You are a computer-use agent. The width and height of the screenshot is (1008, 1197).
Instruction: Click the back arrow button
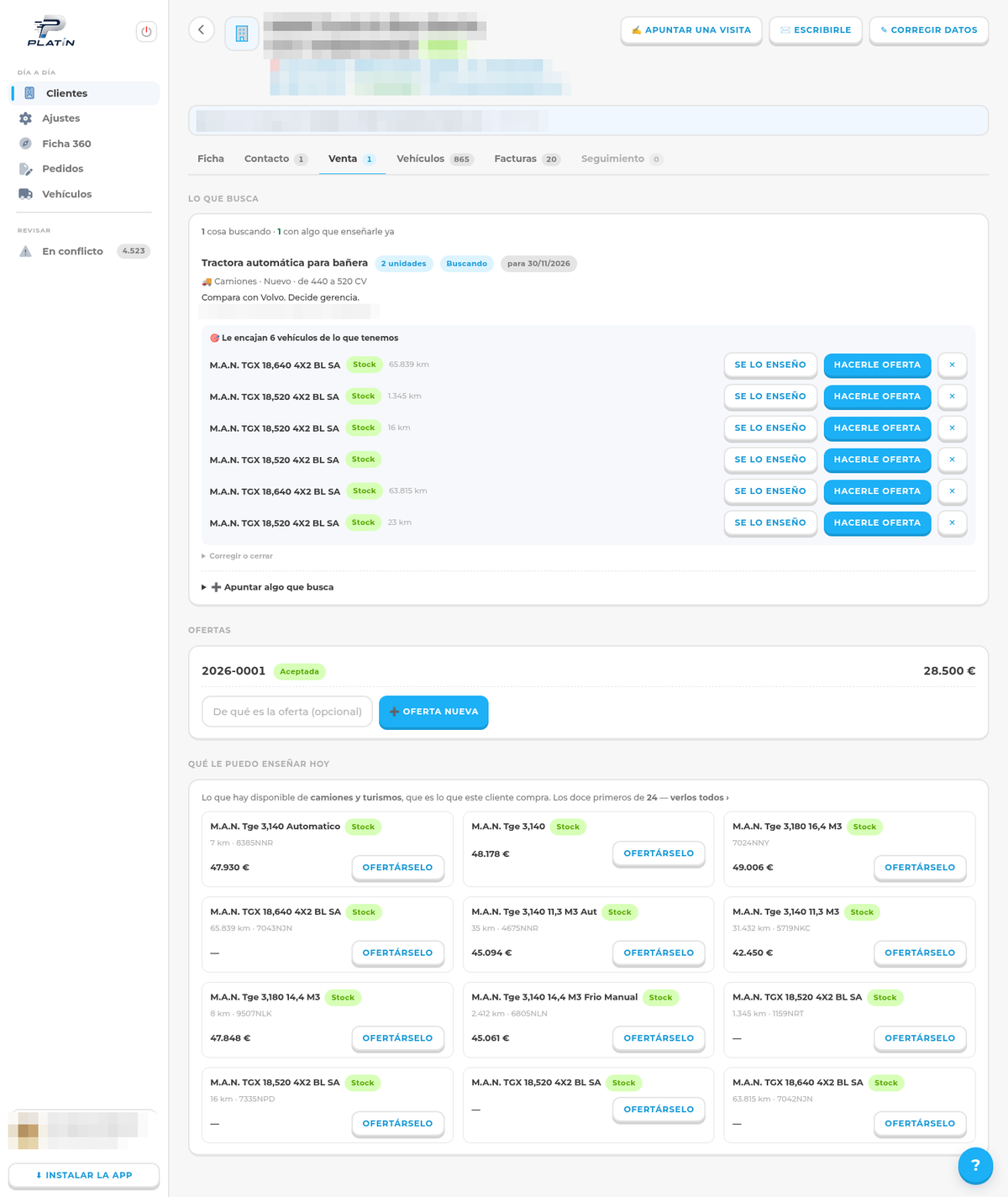point(202,30)
